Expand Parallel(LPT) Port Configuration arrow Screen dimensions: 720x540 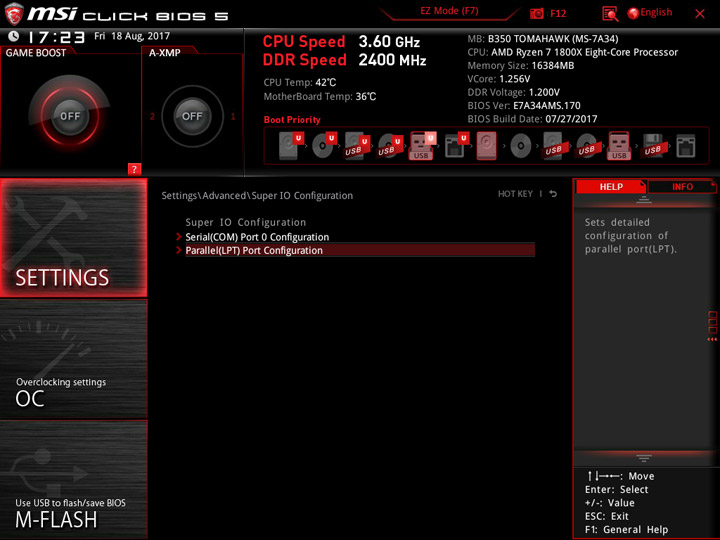tap(179, 250)
